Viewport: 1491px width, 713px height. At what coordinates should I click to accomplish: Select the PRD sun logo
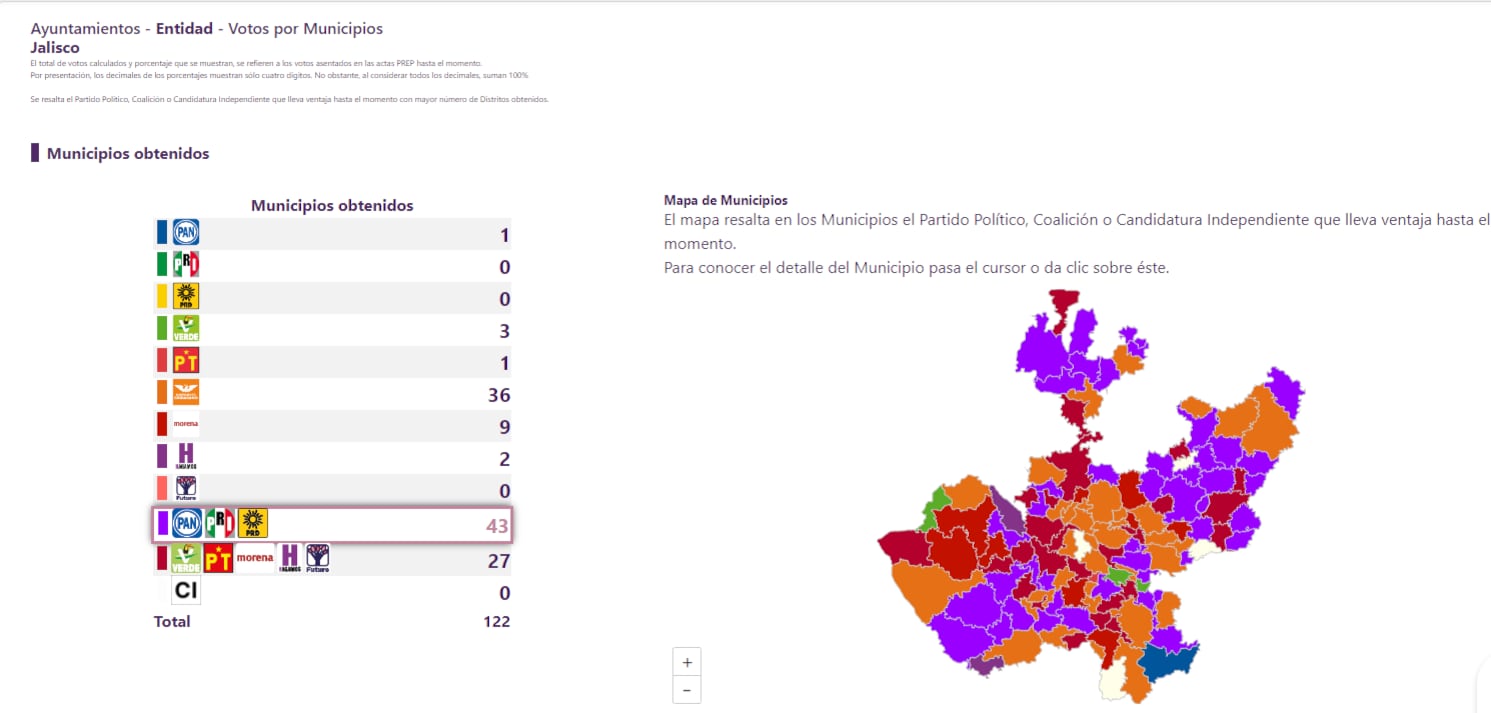(188, 297)
